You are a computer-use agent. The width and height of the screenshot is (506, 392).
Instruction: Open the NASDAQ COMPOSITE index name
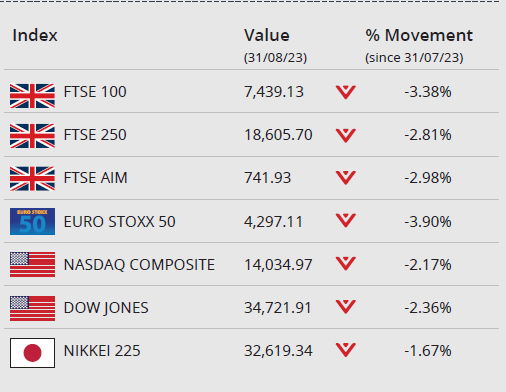[139, 265]
